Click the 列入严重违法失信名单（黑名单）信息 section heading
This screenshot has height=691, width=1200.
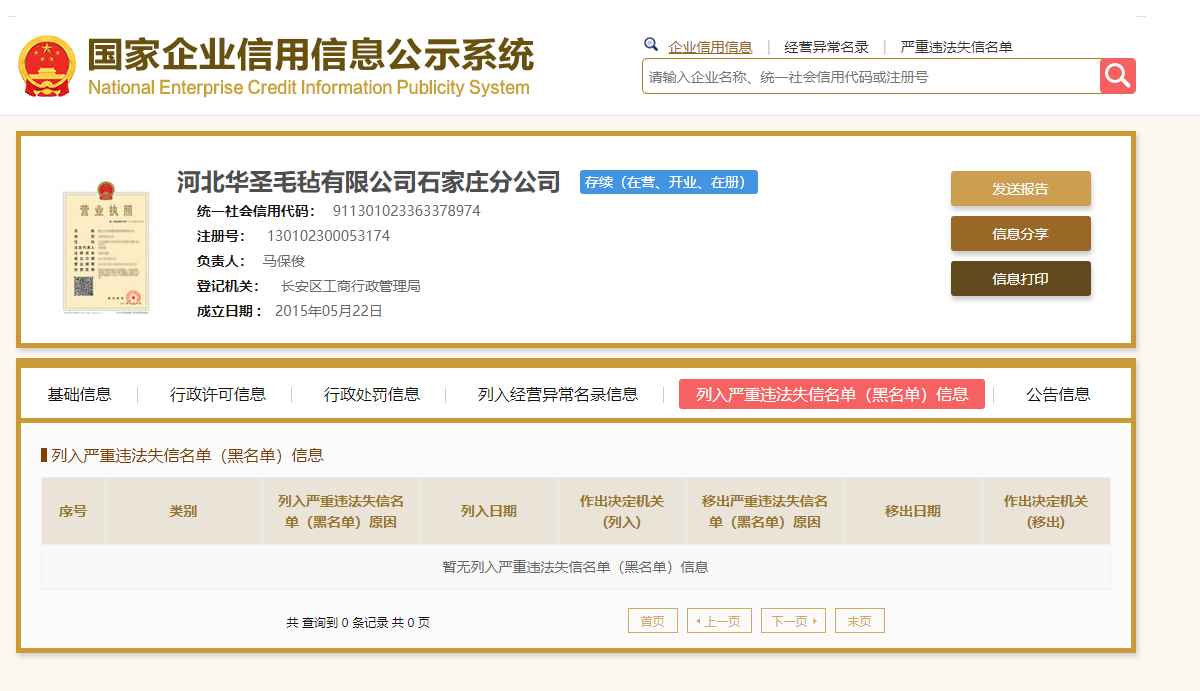(x=187, y=456)
